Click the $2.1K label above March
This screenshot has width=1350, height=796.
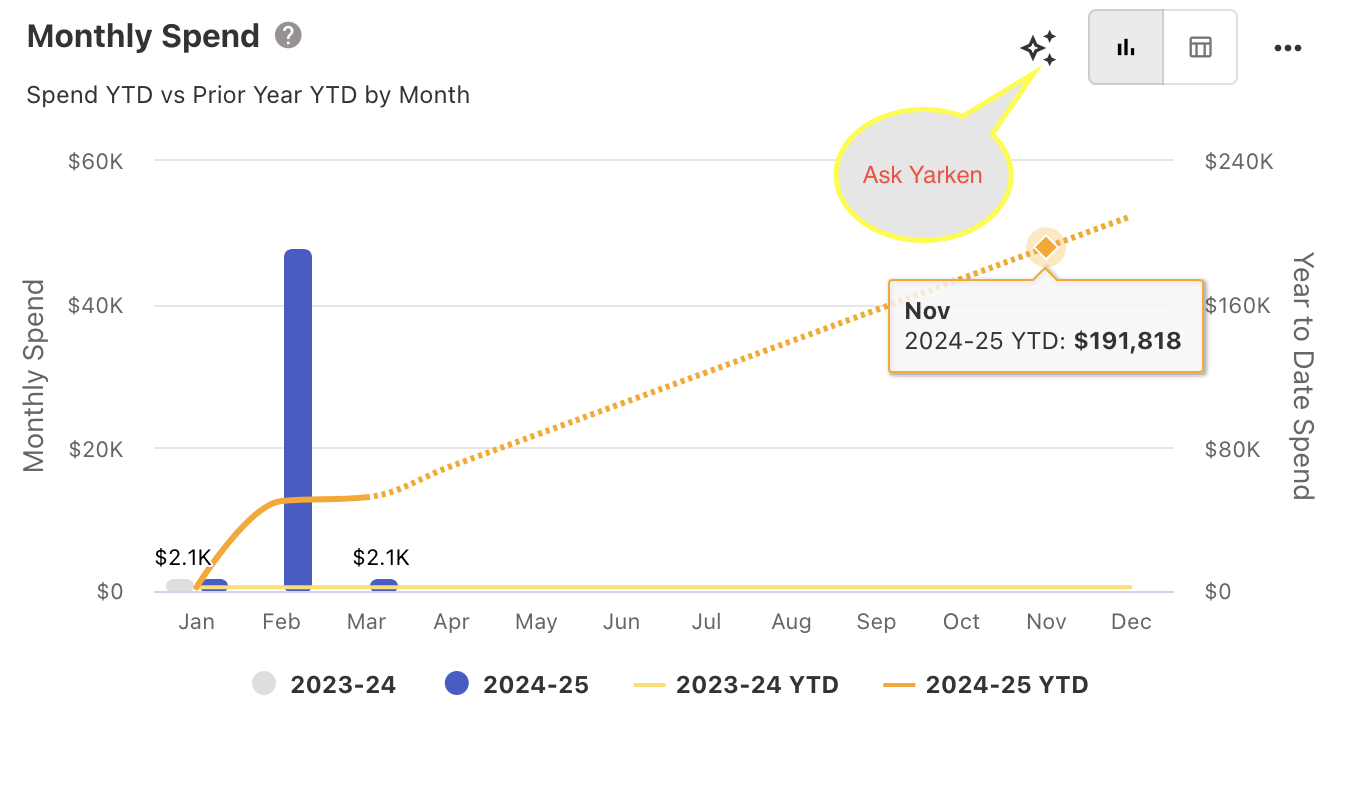pyautogui.click(x=381, y=558)
